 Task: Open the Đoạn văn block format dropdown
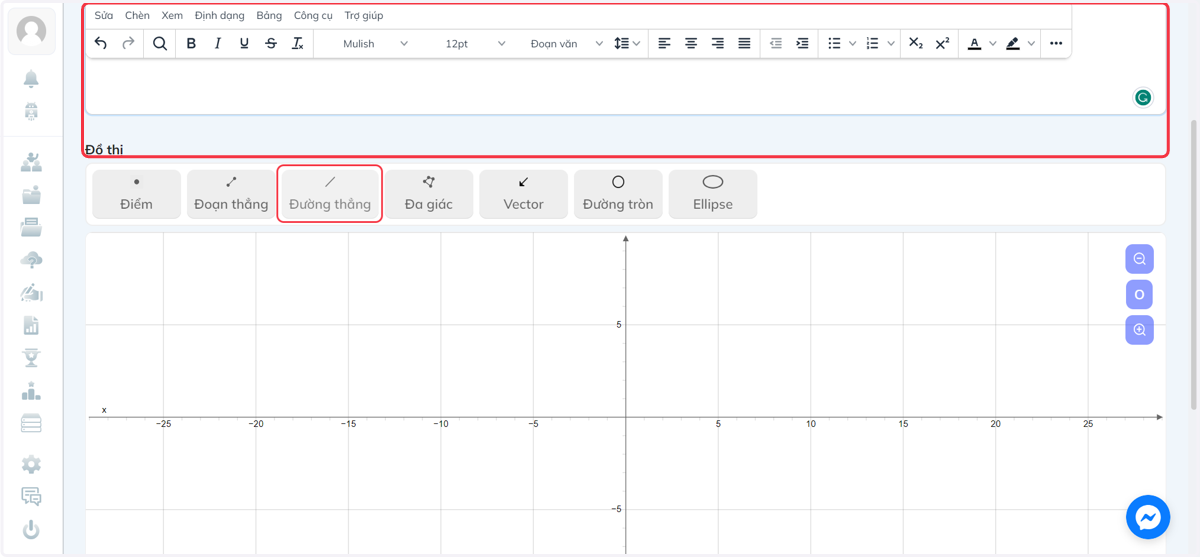[566, 44]
